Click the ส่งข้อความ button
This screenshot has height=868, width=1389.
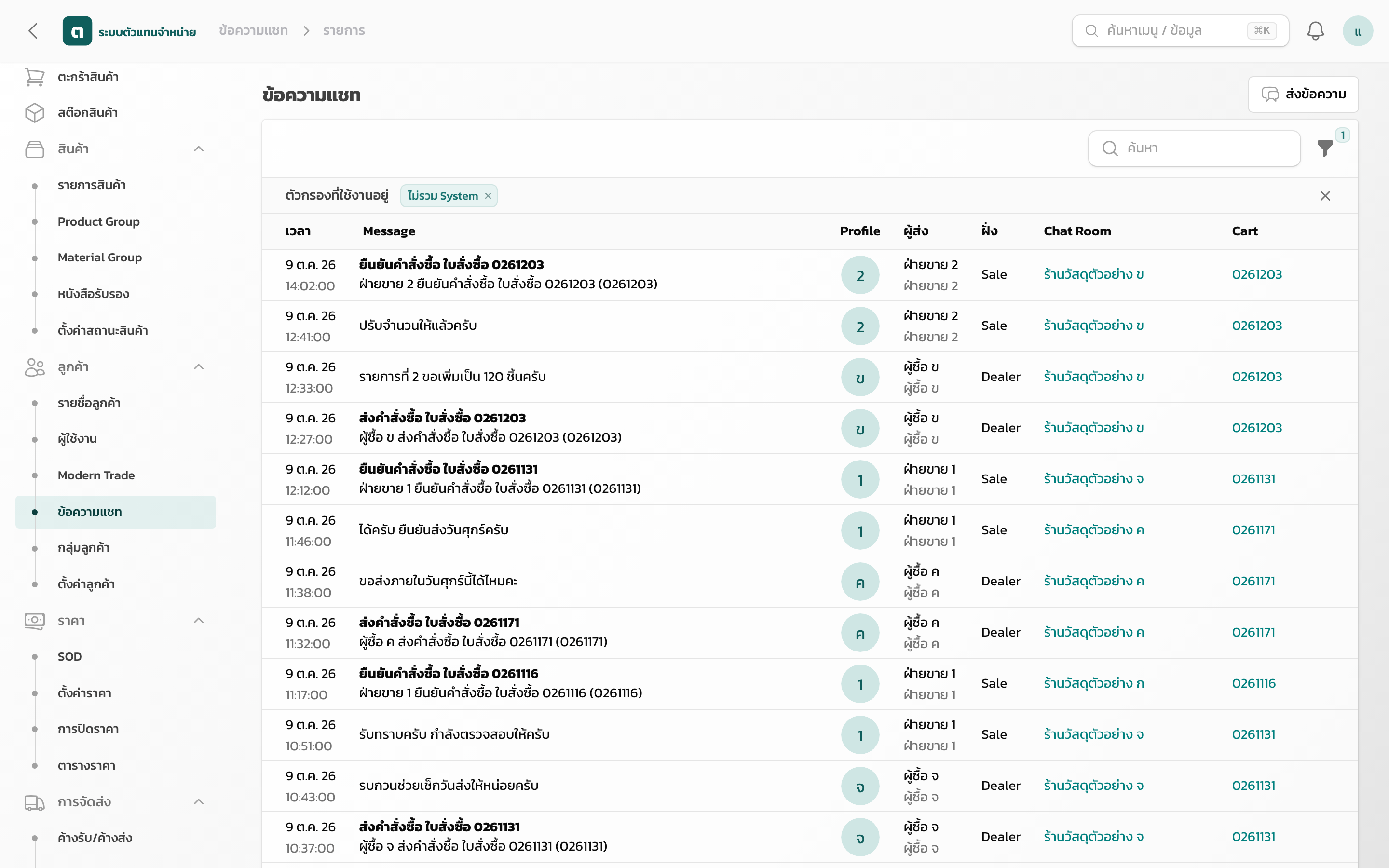[x=1303, y=94]
